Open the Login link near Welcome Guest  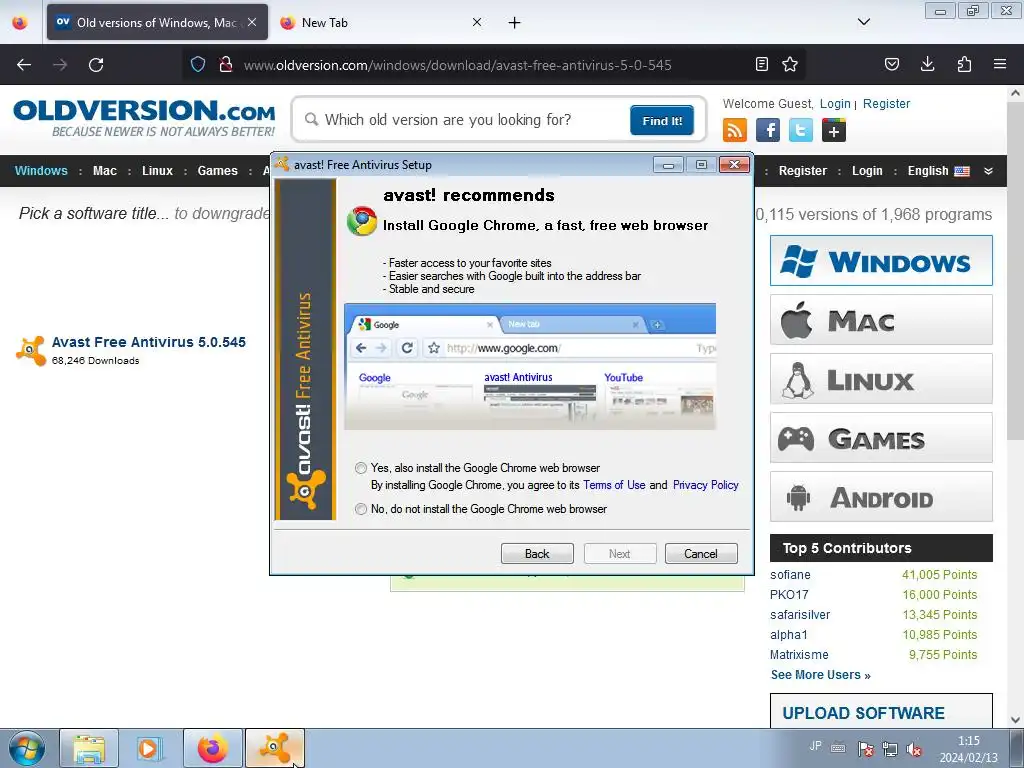click(835, 104)
